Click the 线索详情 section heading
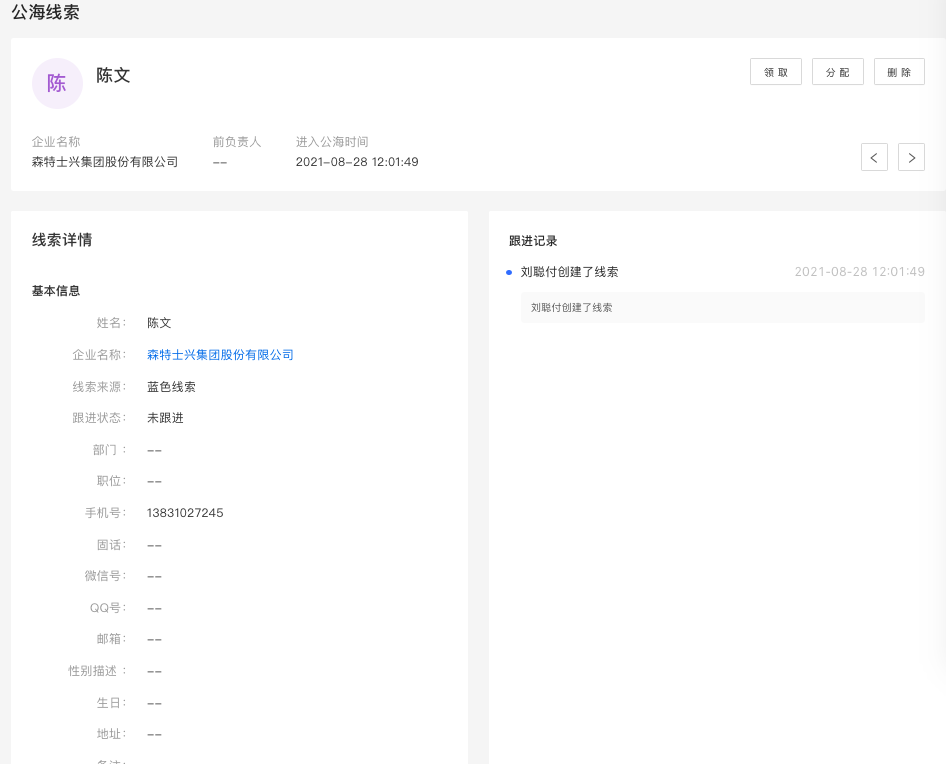This screenshot has height=764, width=946. [62, 240]
